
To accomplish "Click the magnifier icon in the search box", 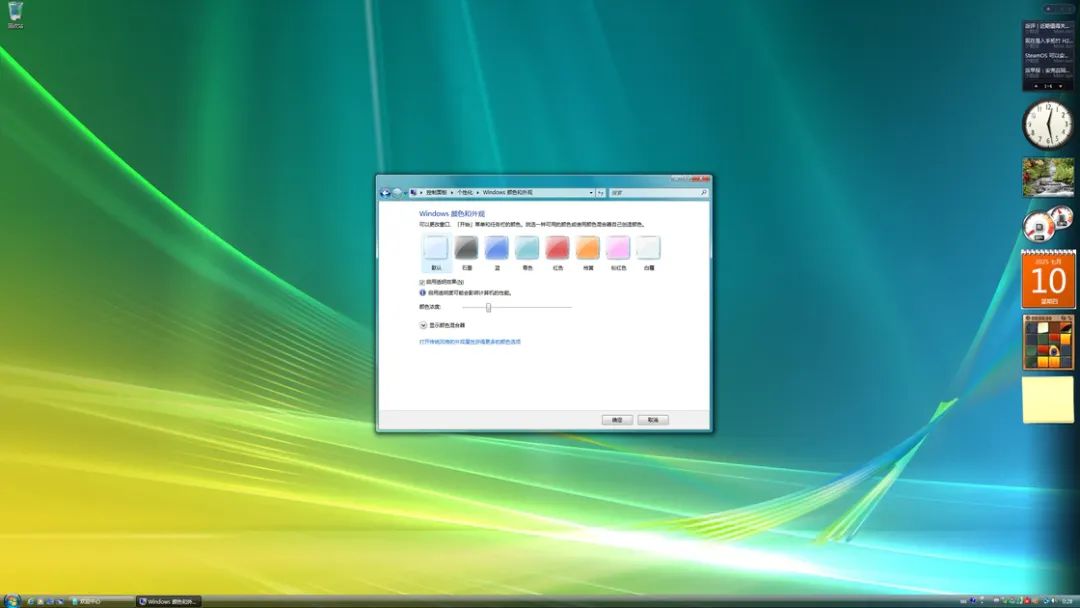I will pos(704,193).
